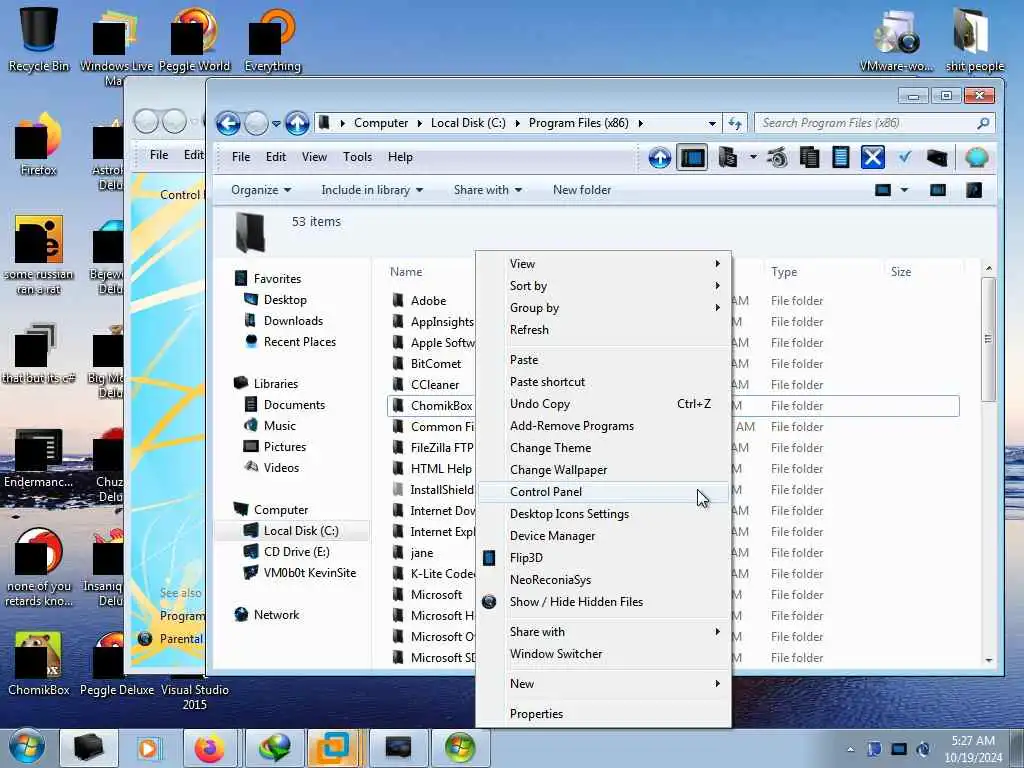Image resolution: width=1024 pixels, height=768 pixels.
Task: Expand the Sort by submenu
Action: (604, 286)
